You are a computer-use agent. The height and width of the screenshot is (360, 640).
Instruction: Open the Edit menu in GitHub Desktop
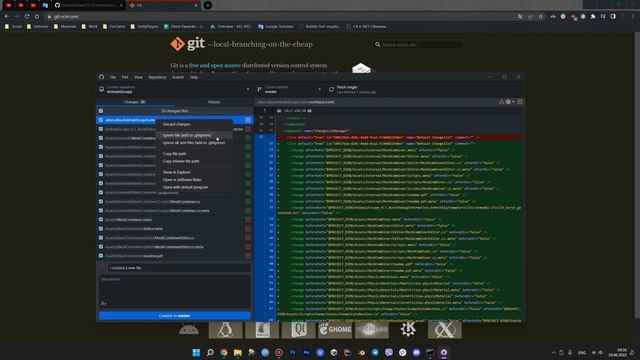click(x=125, y=77)
